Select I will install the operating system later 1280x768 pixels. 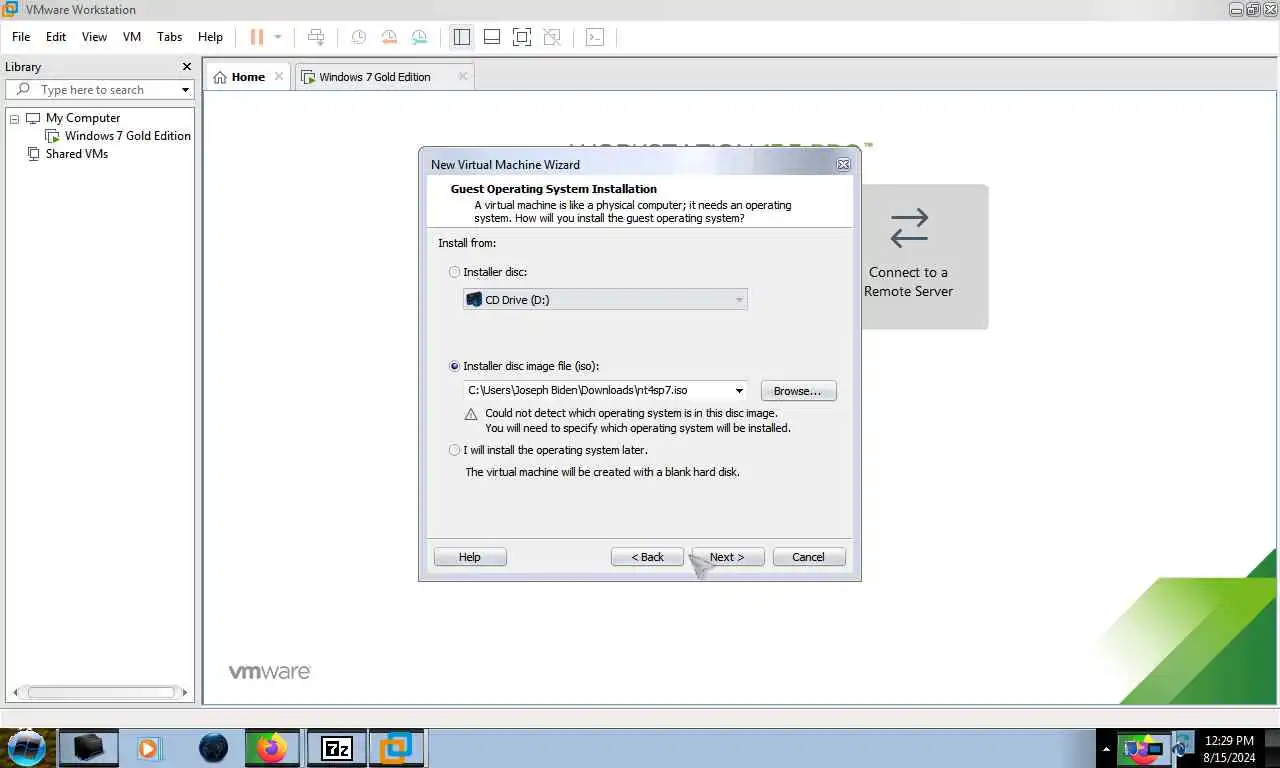pos(455,450)
